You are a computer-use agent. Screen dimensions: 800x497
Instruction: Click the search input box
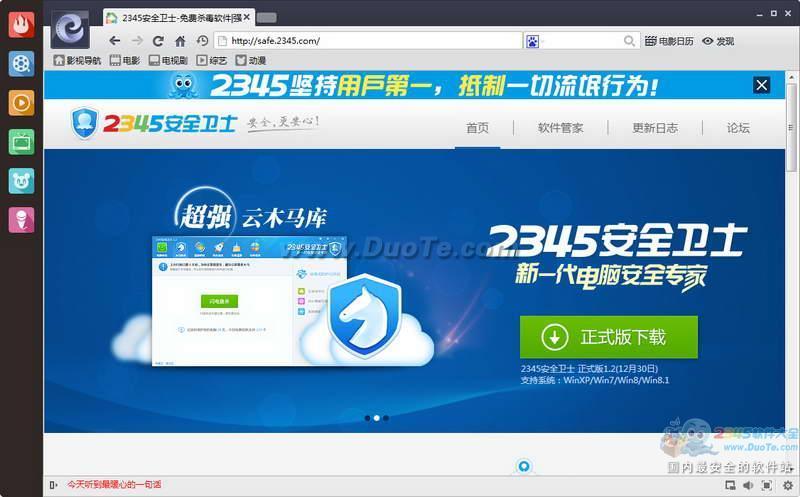[582, 41]
